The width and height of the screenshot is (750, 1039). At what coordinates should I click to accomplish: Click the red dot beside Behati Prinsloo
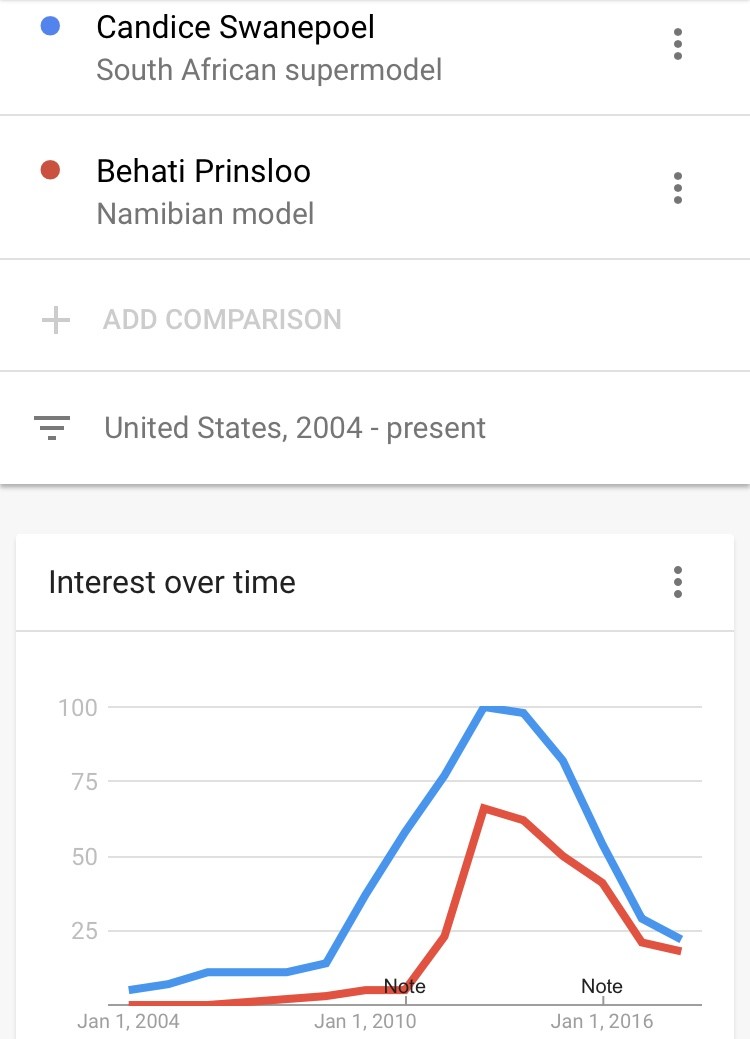pyautogui.click(x=50, y=170)
